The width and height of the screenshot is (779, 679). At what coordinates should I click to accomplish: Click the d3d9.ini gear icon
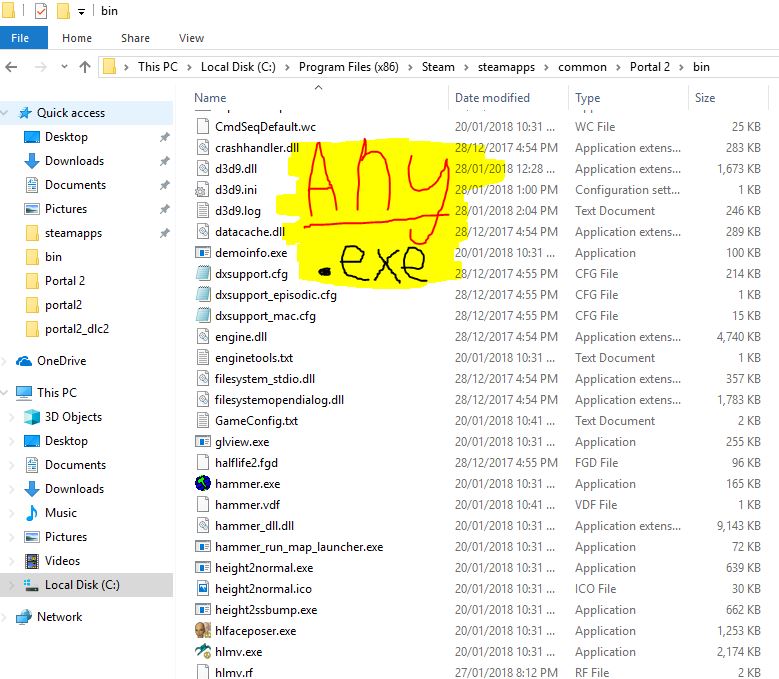click(202, 190)
